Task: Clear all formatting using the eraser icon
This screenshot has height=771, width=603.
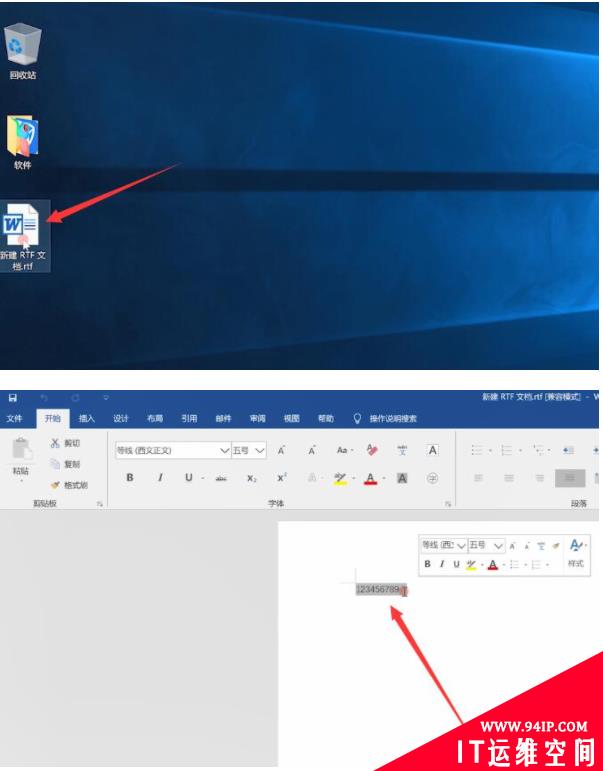Action: pos(372,450)
